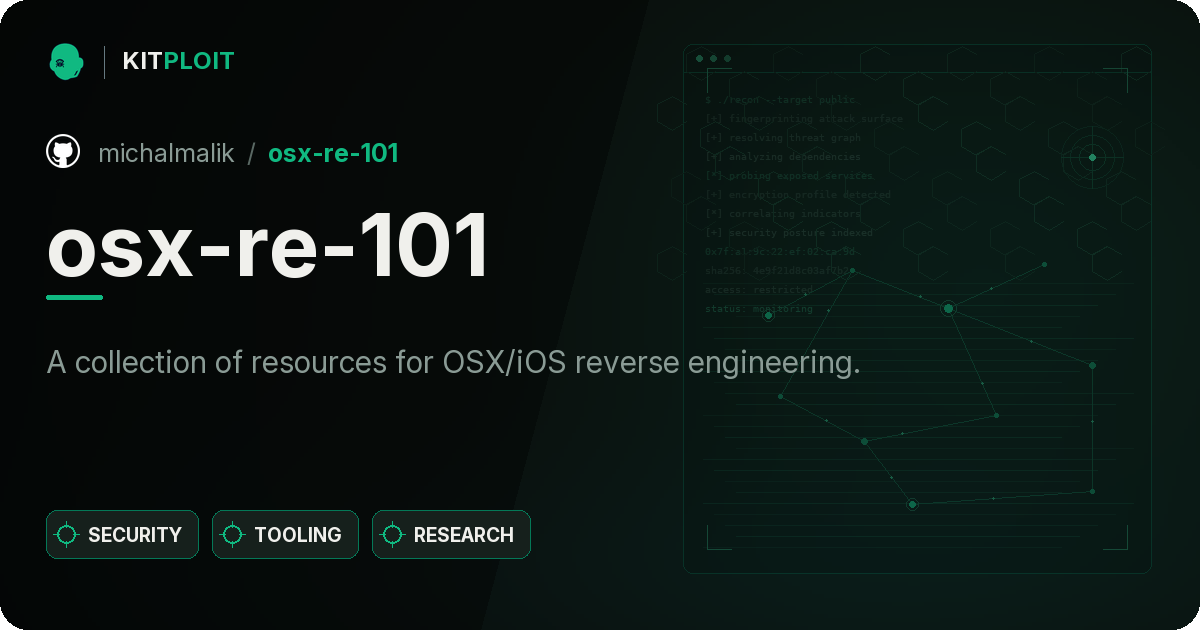
Task: Click the crosshair icon in RESEARCH tag
Action: tap(393, 535)
